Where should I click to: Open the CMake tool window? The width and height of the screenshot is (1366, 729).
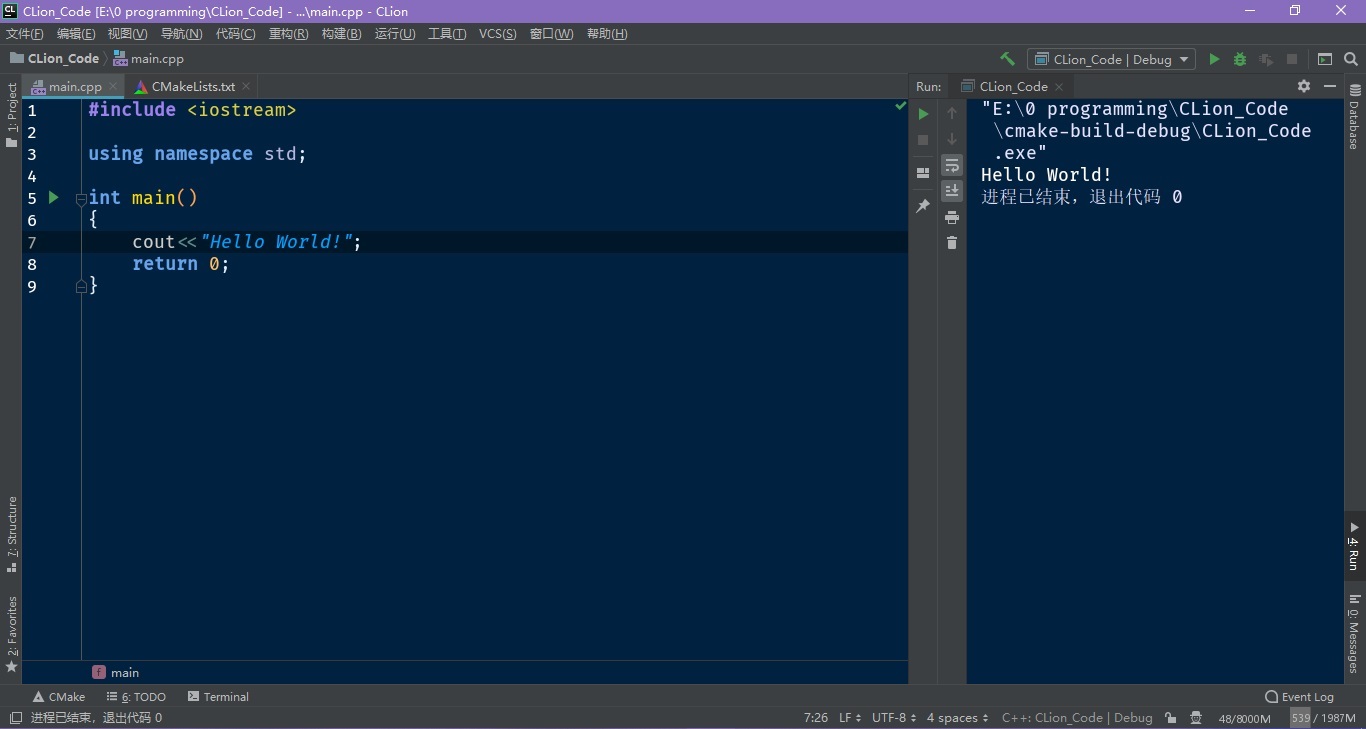pyautogui.click(x=59, y=697)
